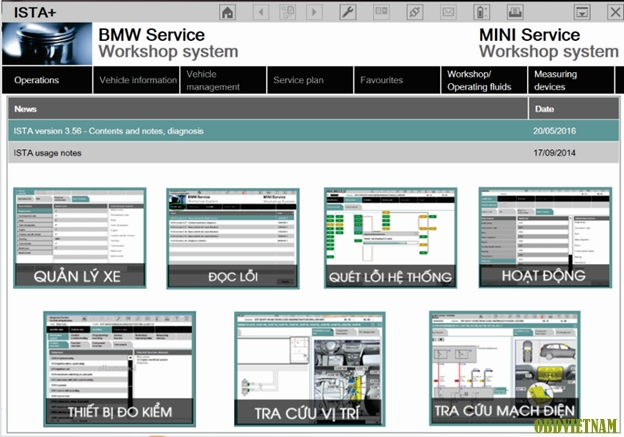Select the Operations tab

47,80
